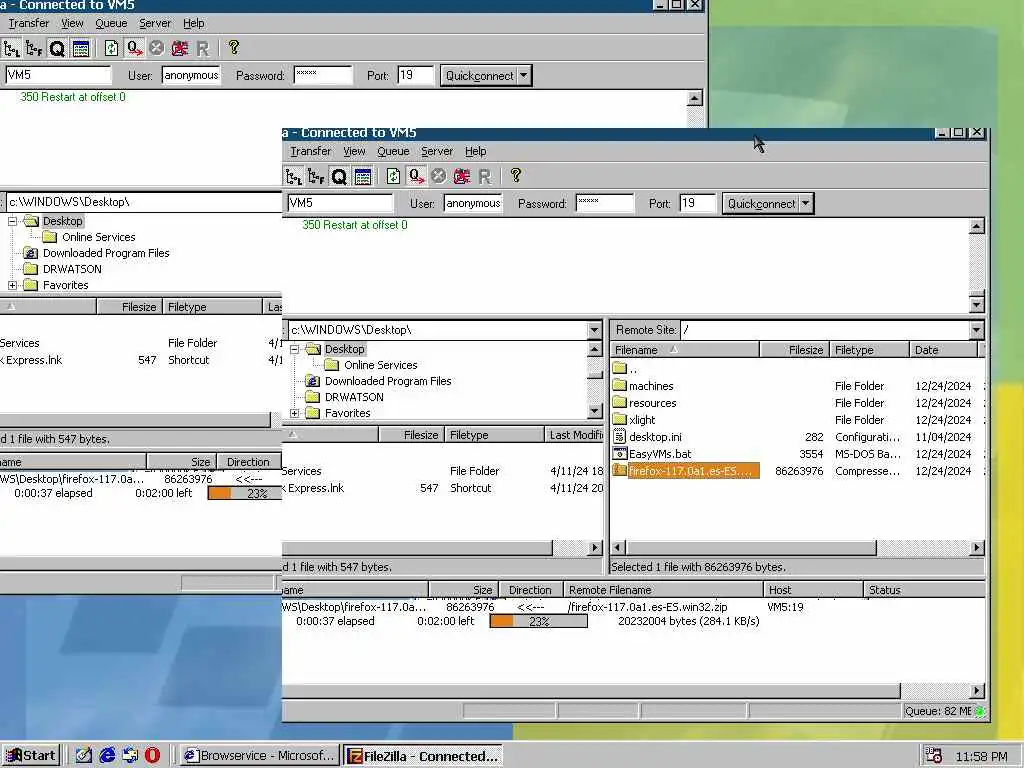Click Quickconnect button in back window
The image size is (1024, 768).
pos(479,76)
